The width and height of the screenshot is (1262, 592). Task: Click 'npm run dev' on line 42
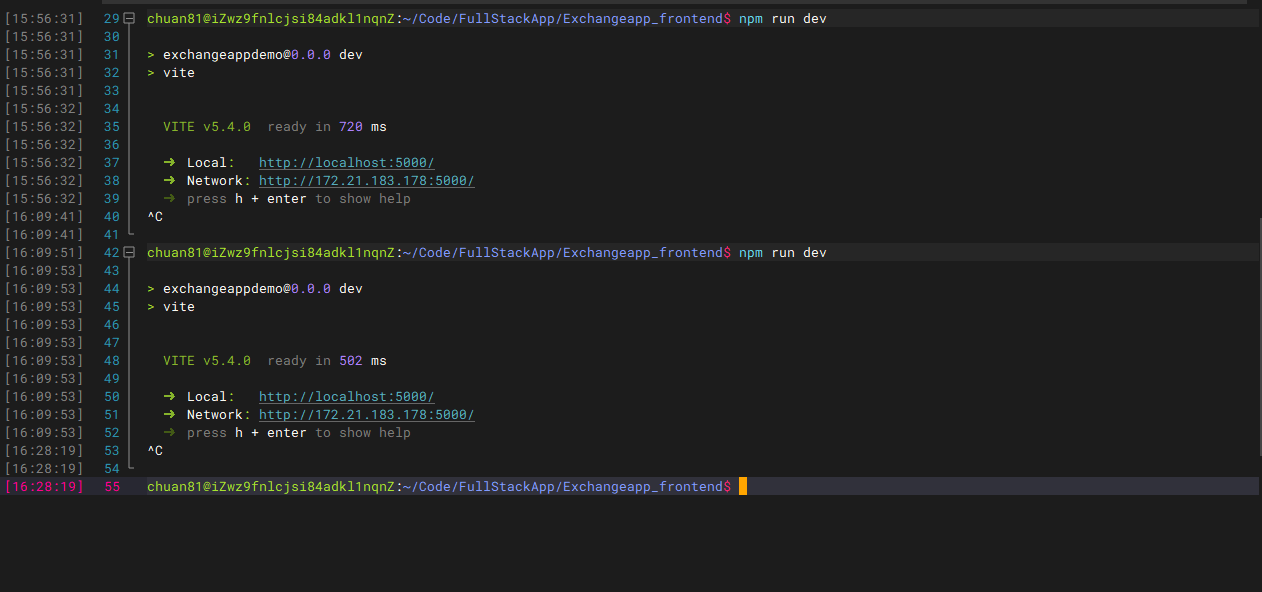click(783, 253)
